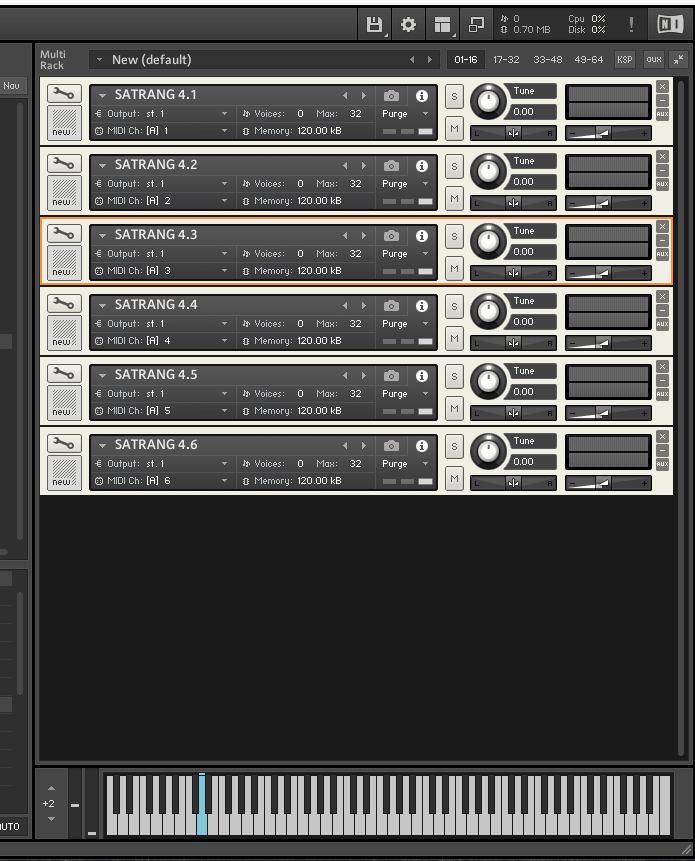Image resolution: width=695 pixels, height=861 pixels.
Task: Switch to rack page 17-32
Action: coord(506,59)
